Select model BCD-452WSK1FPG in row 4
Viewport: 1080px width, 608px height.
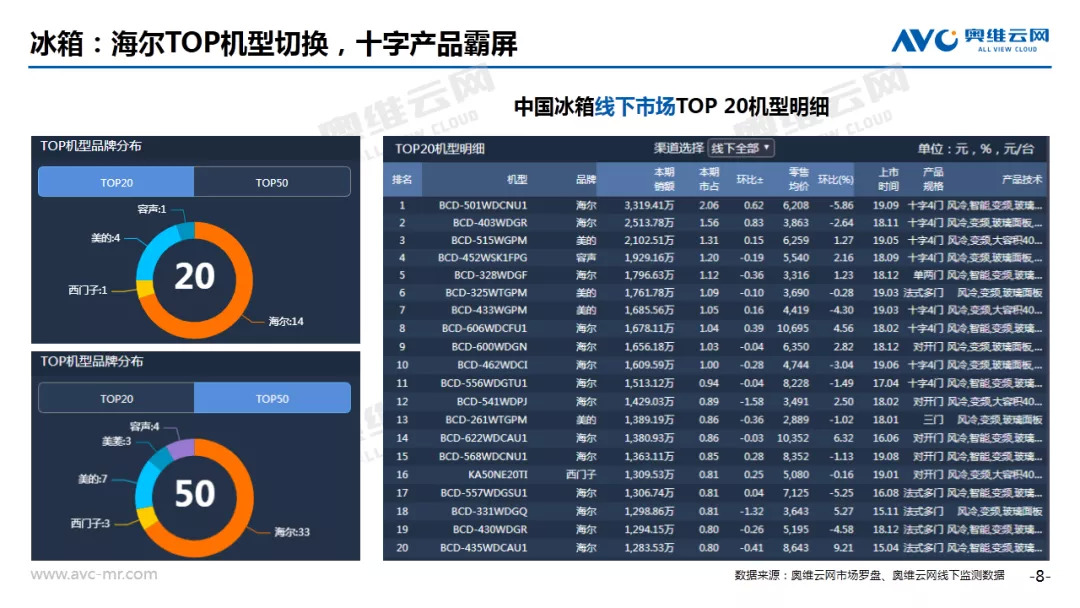(482, 258)
